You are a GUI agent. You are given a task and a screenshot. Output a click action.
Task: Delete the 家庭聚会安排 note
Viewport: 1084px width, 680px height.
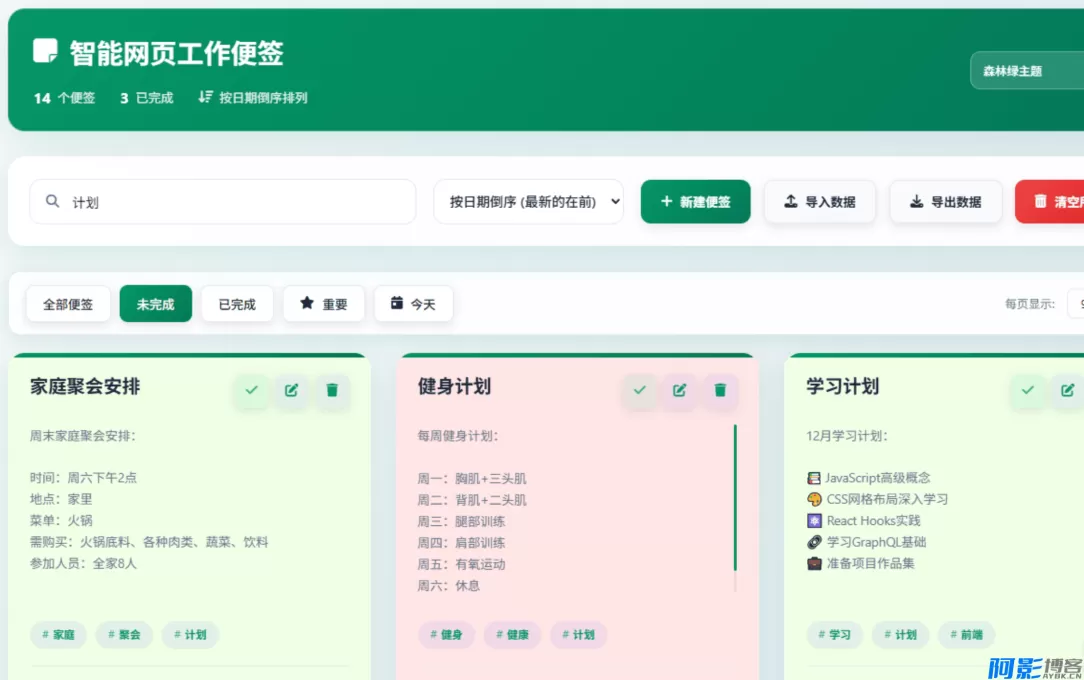[x=332, y=391]
